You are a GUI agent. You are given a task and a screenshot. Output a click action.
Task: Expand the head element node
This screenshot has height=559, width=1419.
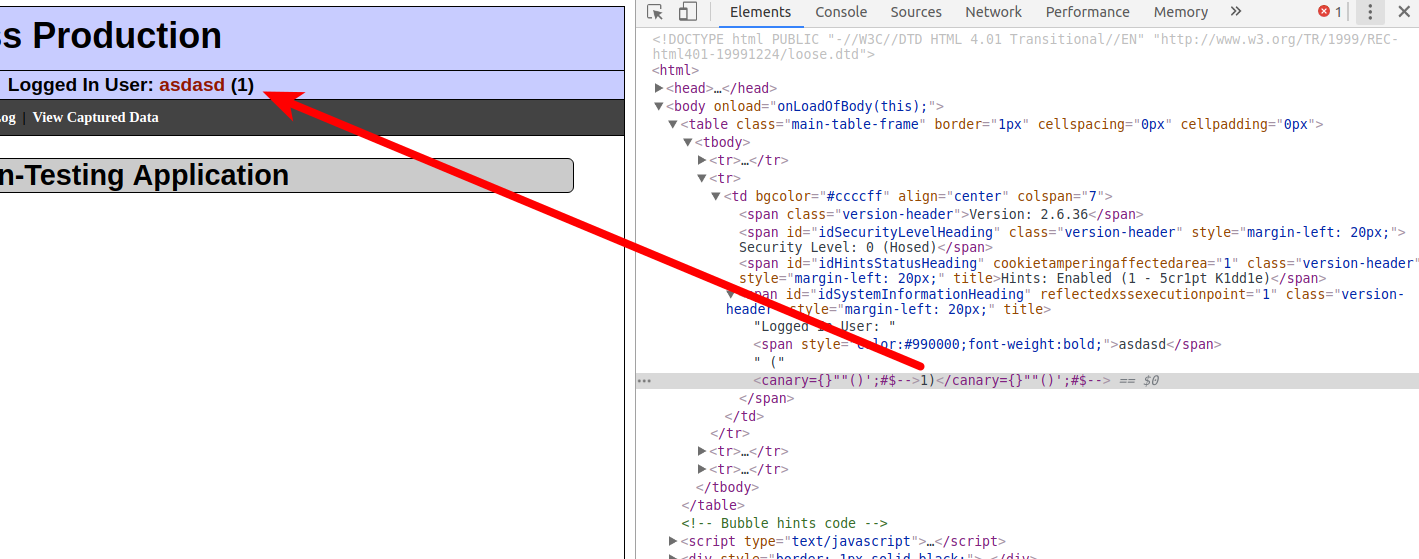point(658,89)
